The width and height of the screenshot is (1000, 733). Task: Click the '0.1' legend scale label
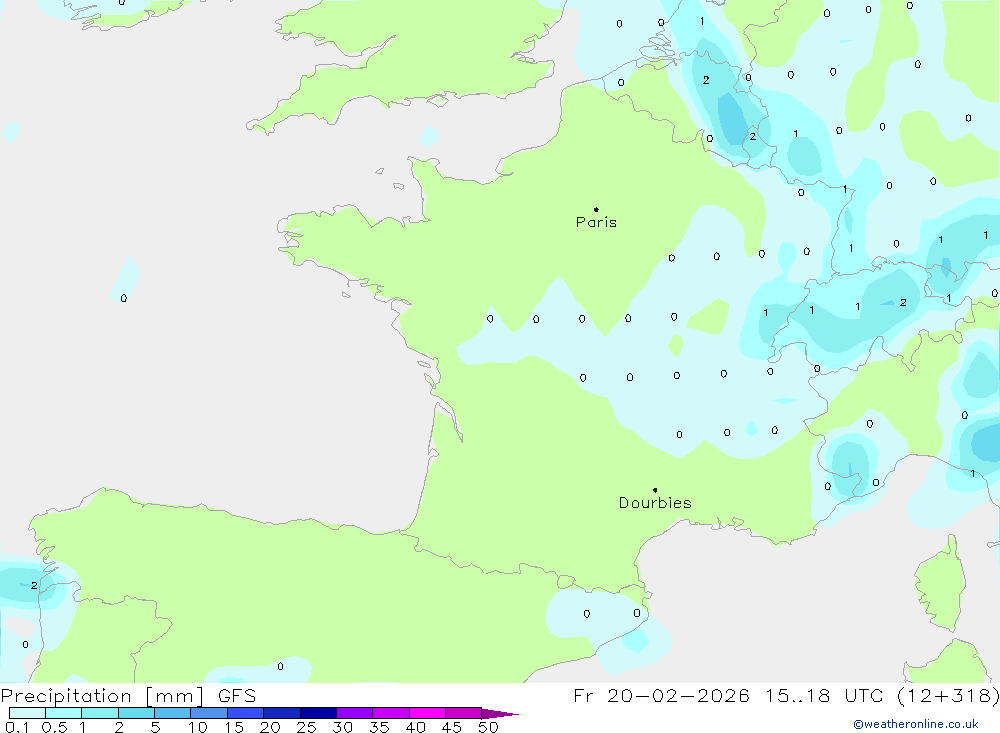click(17, 727)
